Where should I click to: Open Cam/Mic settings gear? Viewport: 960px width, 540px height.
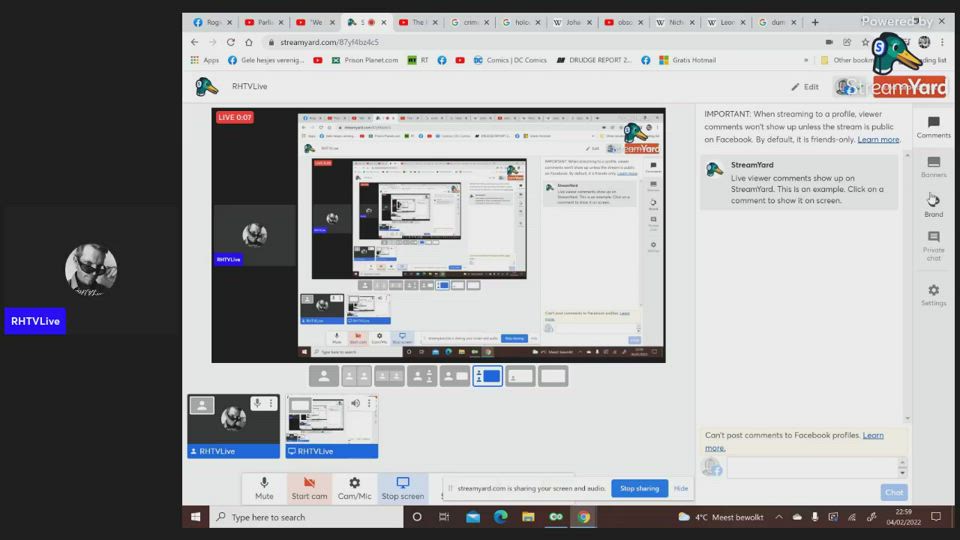click(354, 488)
